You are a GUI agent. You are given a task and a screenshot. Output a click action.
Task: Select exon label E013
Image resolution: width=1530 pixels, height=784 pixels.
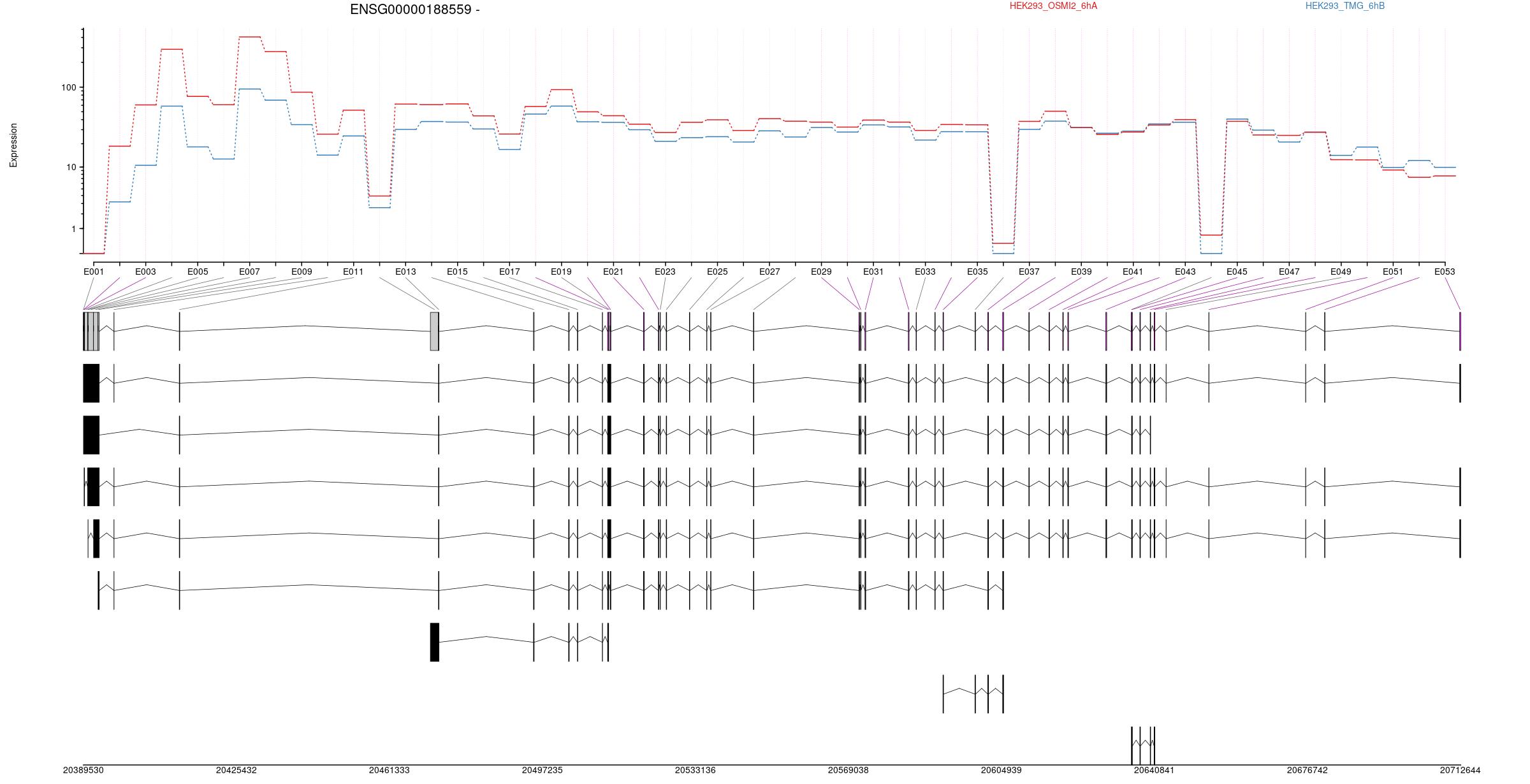405,272
